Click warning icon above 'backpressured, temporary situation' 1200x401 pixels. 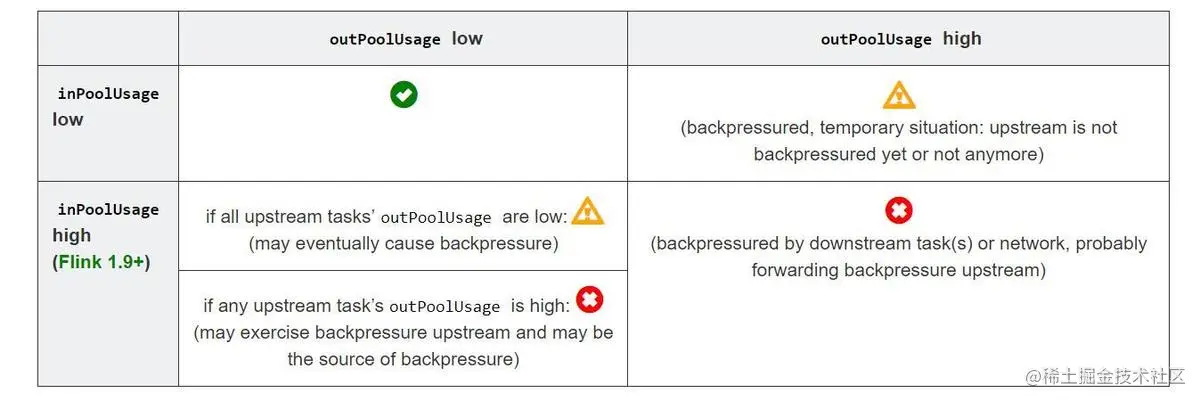pyautogui.click(x=899, y=95)
